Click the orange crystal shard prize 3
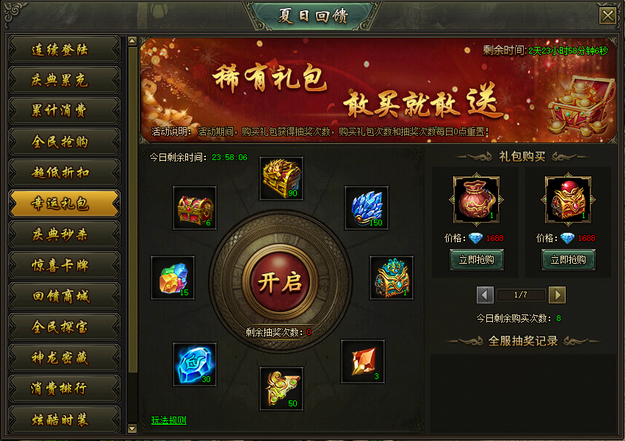 coord(363,362)
